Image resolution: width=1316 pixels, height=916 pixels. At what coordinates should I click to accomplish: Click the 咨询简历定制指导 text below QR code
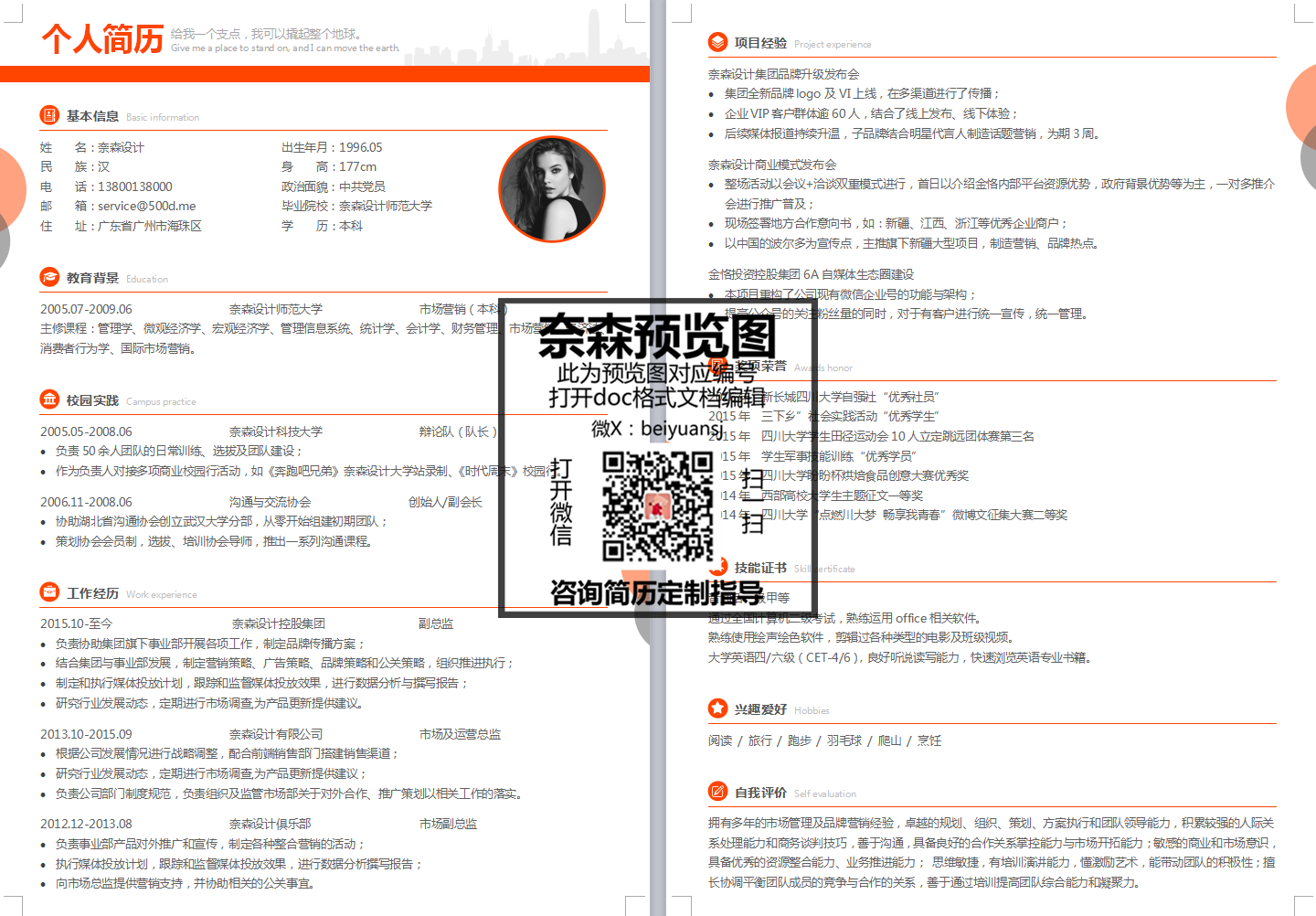[656, 592]
